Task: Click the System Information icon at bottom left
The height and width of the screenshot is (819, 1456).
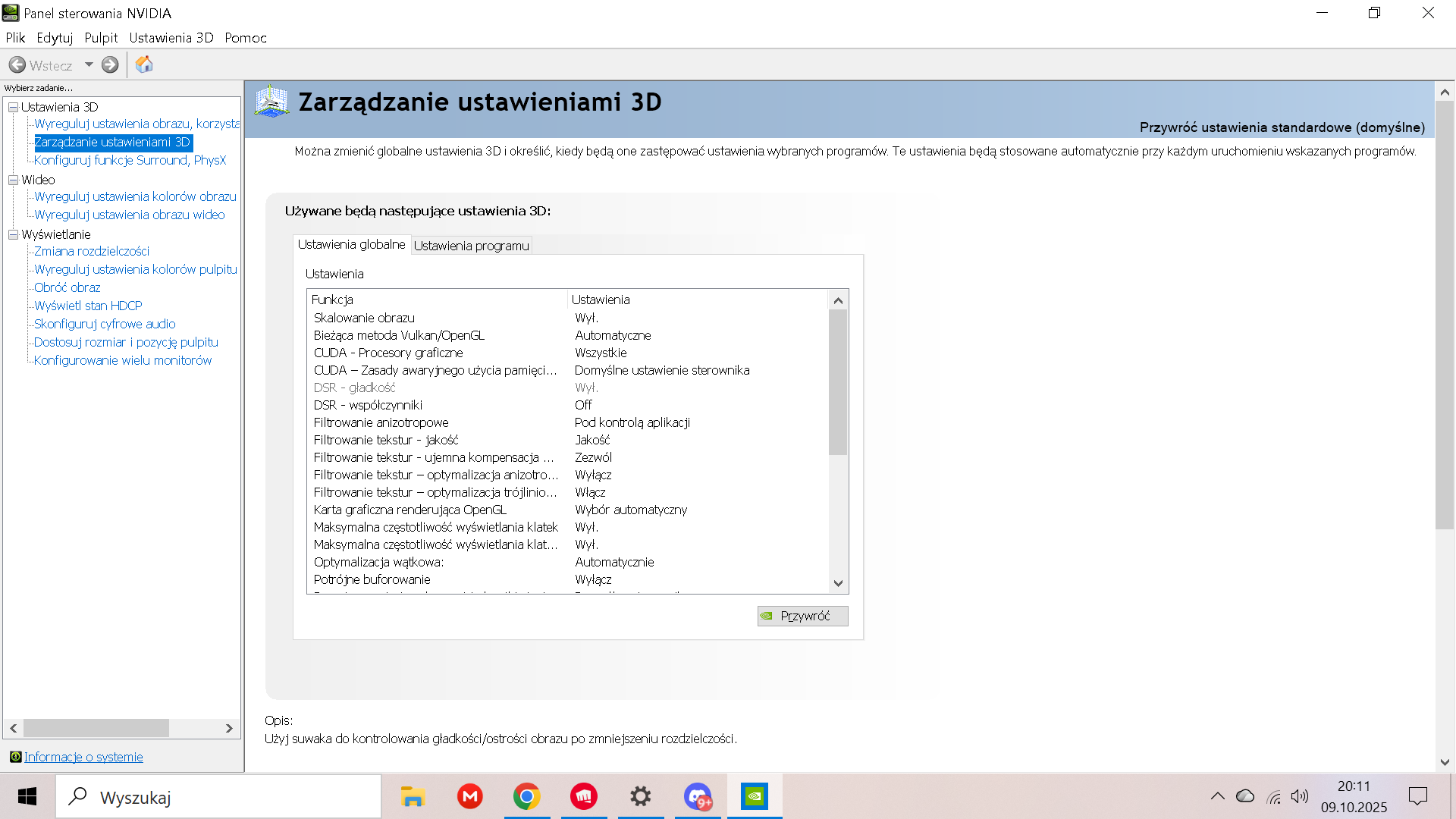Action: pos(15,757)
